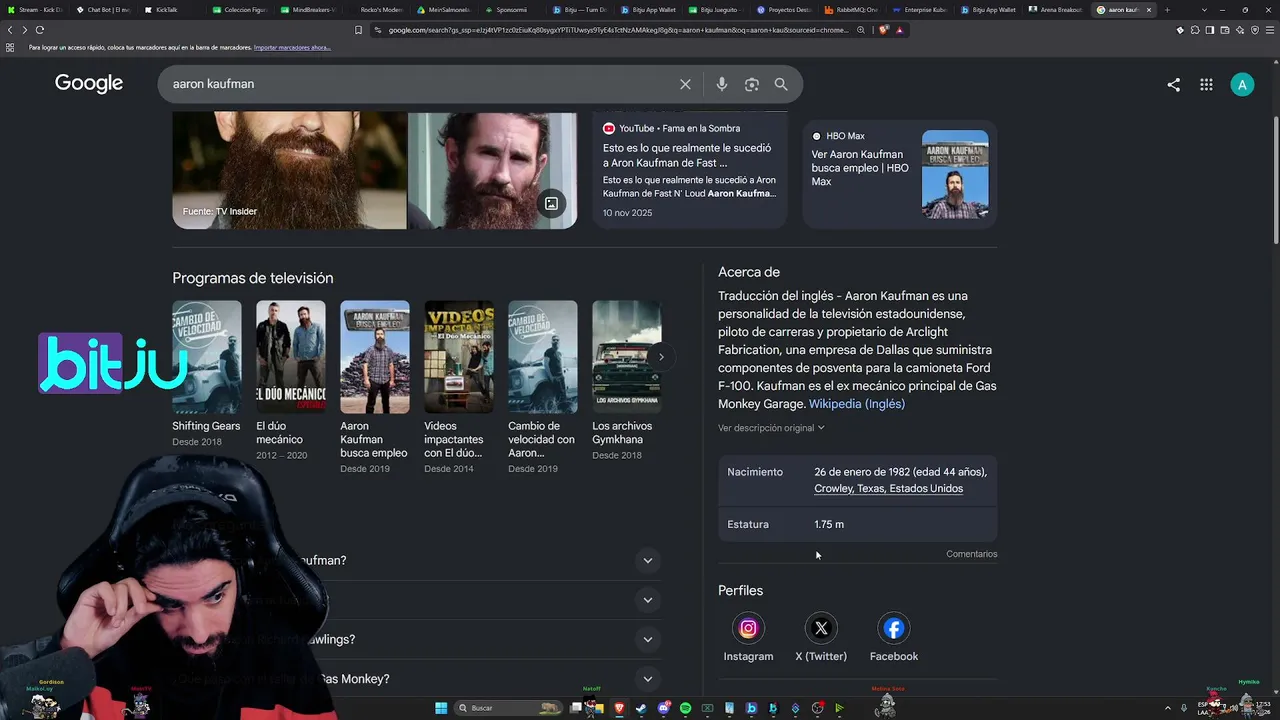This screenshot has height=720, width=1280.
Task: Open Spotify from the taskbar
Action: [x=685, y=708]
